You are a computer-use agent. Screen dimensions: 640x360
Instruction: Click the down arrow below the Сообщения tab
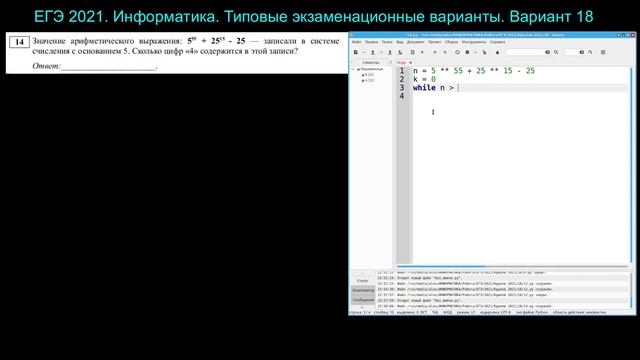point(362,307)
